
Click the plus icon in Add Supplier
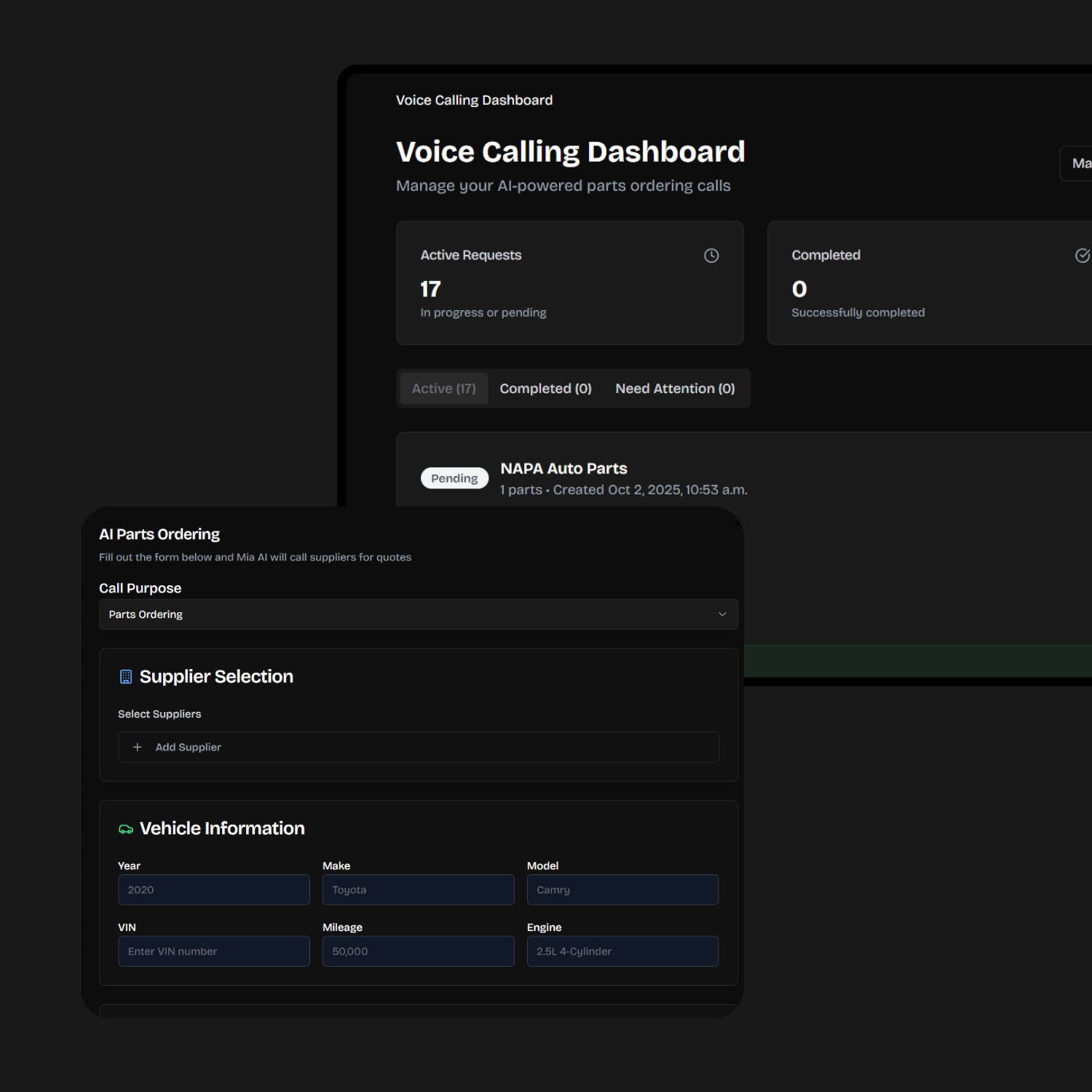[x=138, y=748]
